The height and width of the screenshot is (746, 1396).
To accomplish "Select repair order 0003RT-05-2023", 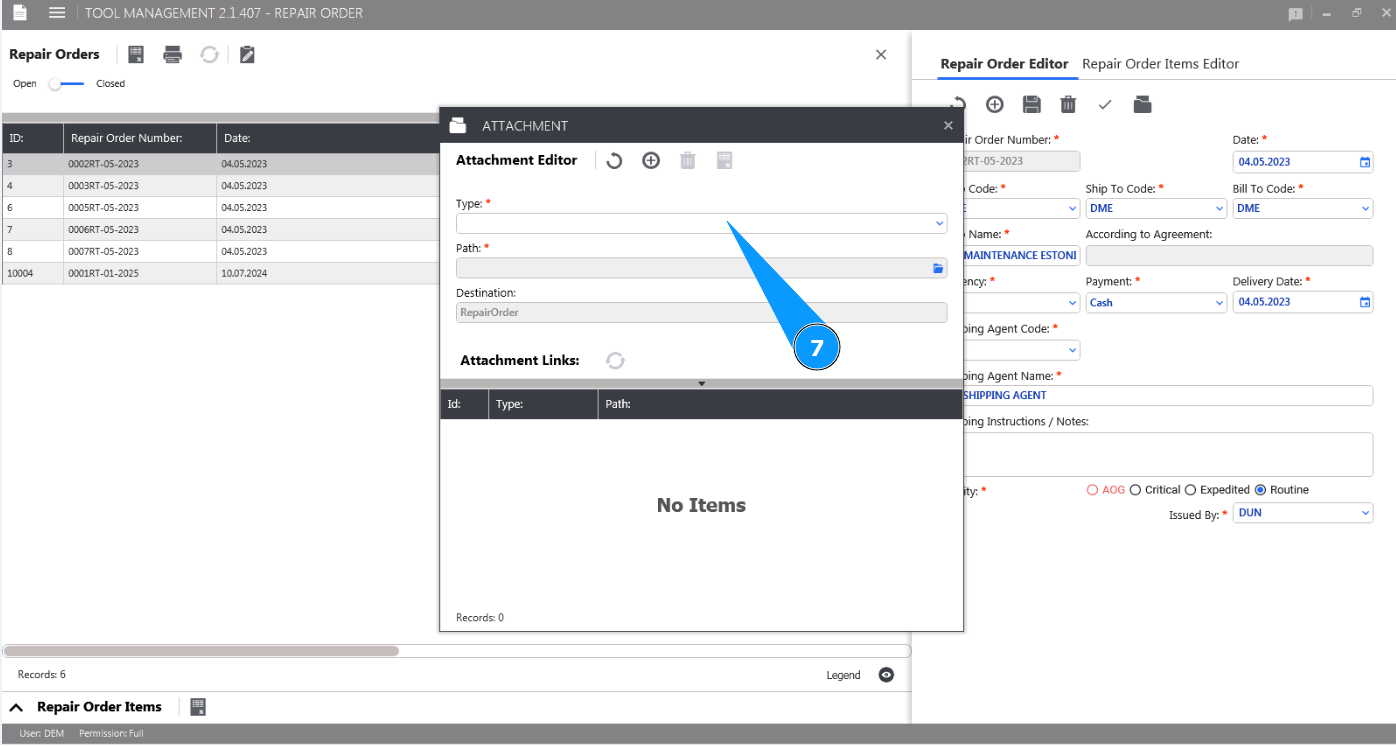I will tap(221, 186).
